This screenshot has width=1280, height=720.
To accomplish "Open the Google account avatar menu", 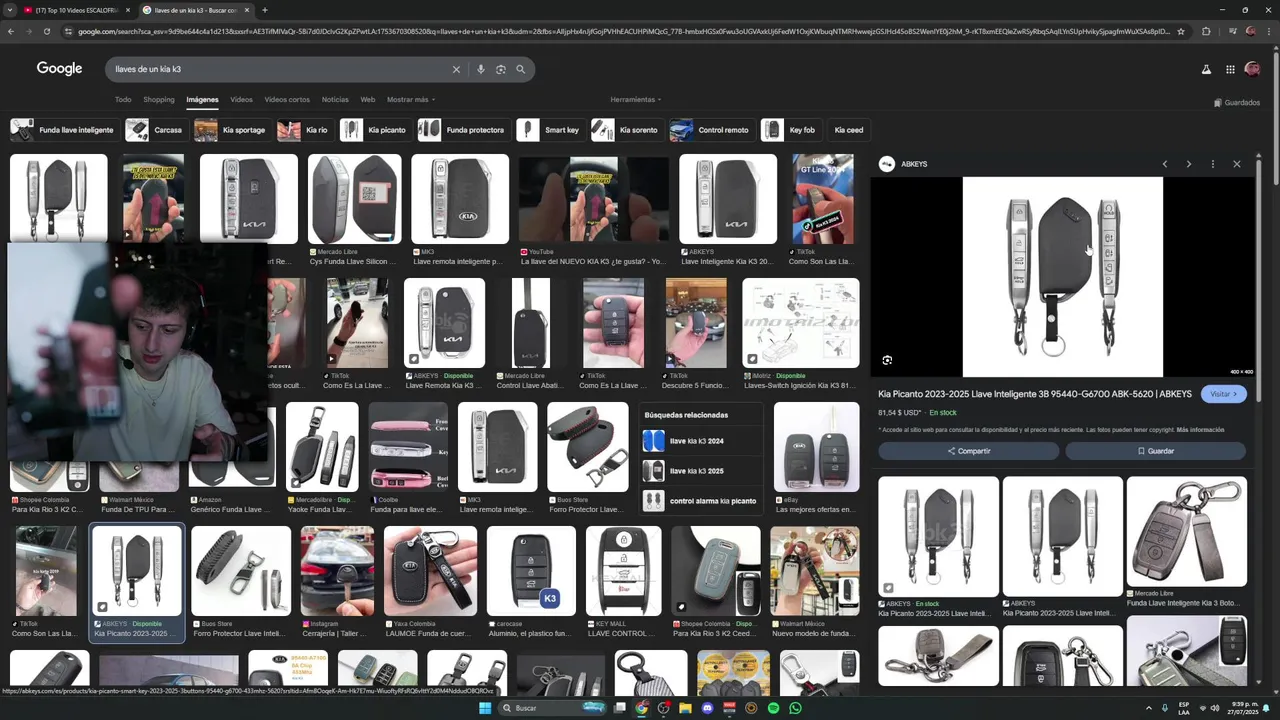I will pyautogui.click(x=1252, y=69).
